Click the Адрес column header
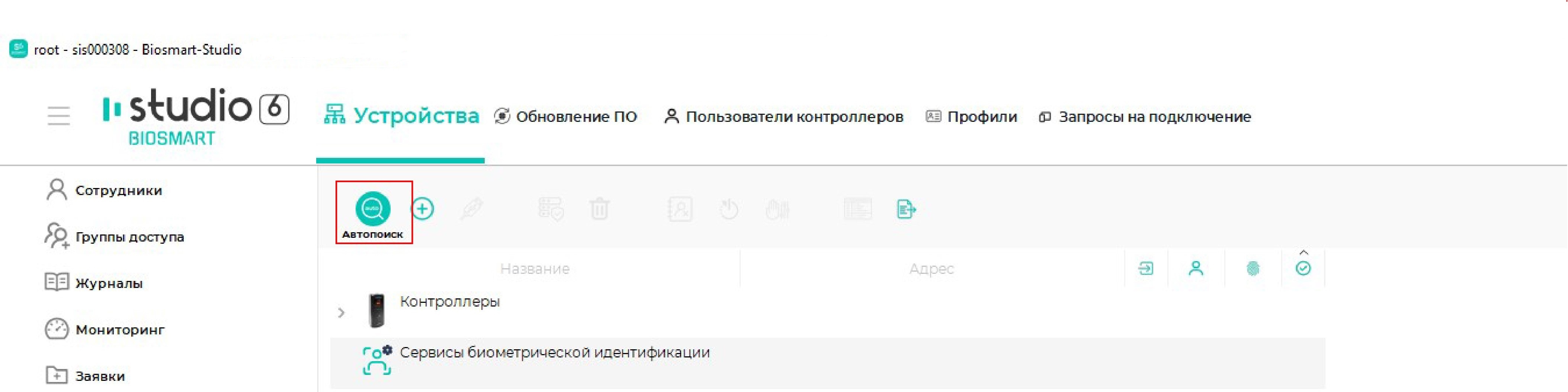The image size is (1568, 392). pyautogui.click(x=931, y=269)
